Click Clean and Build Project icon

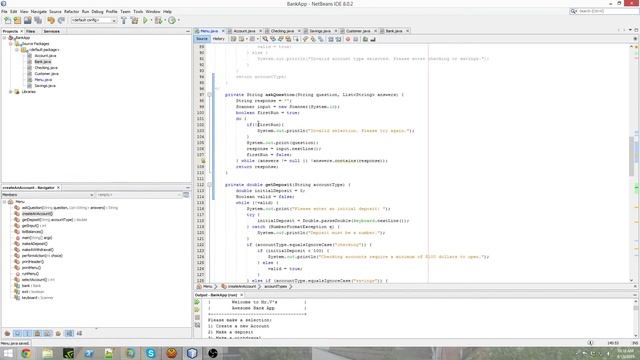click(134, 20)
